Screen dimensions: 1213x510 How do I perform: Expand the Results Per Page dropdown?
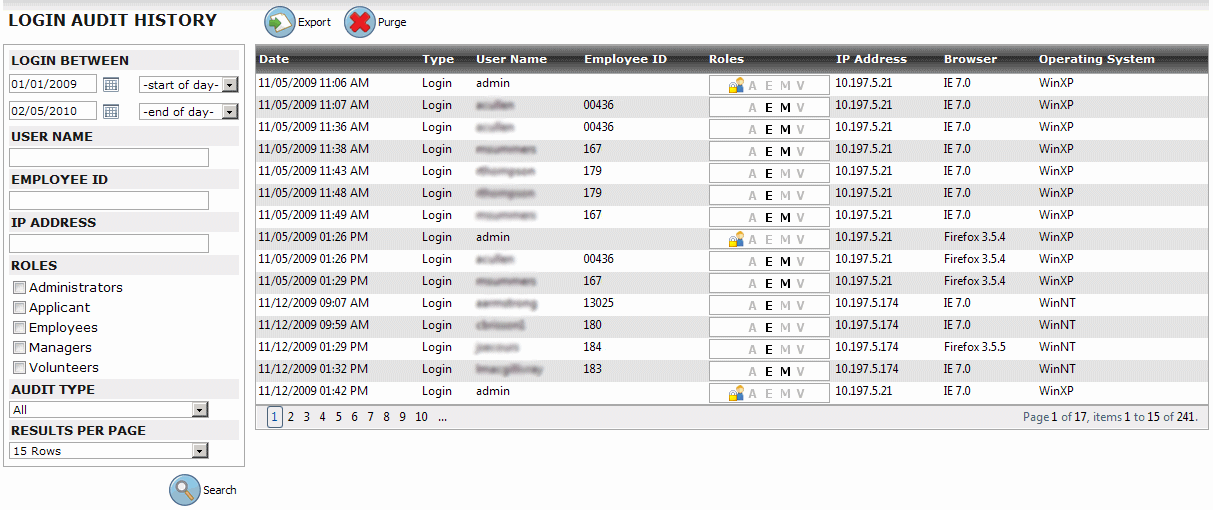pyautogui.click(x=200, y=451)
